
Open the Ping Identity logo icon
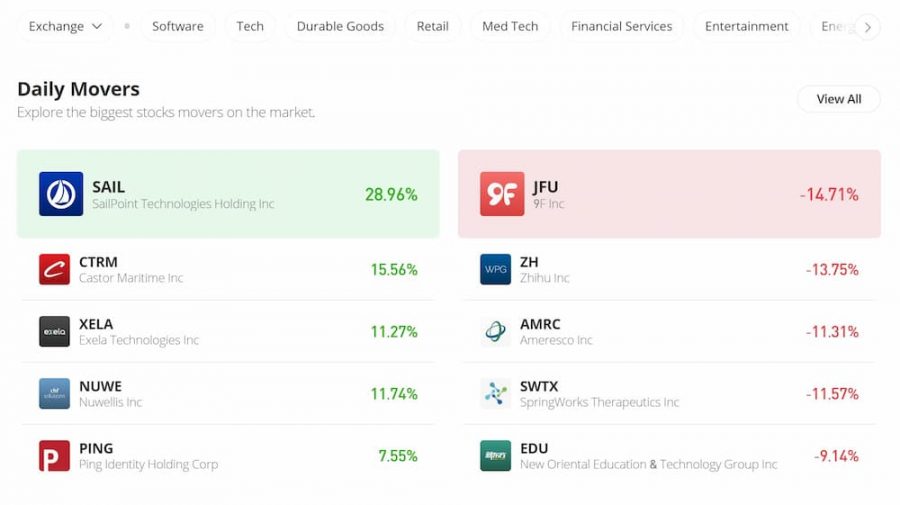(x=54, y=455)
